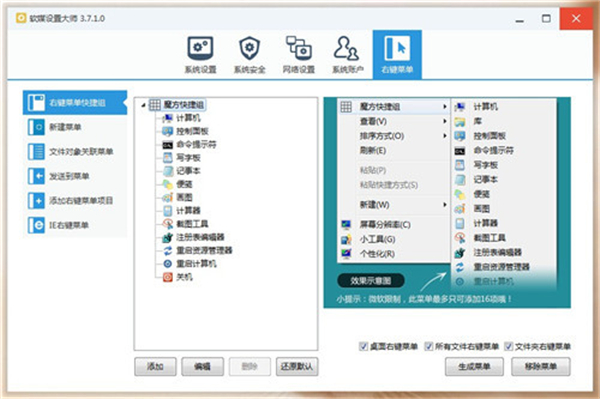600x399 pixels.
Task: Open the 网络设置 tab icon
Action: click(298, 48)
